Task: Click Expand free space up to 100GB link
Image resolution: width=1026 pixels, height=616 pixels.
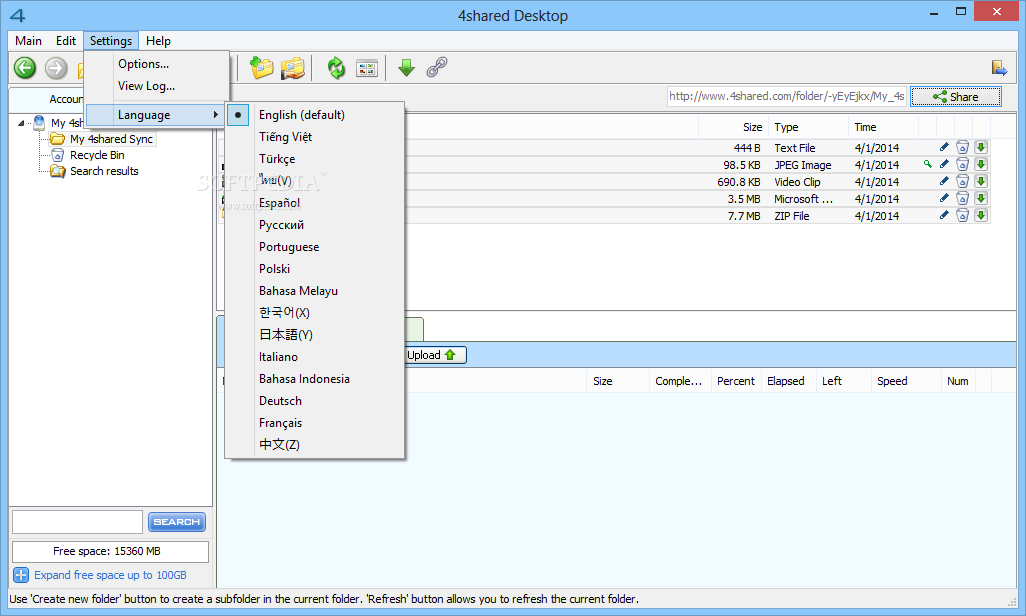Action: [x=110, y=575]
